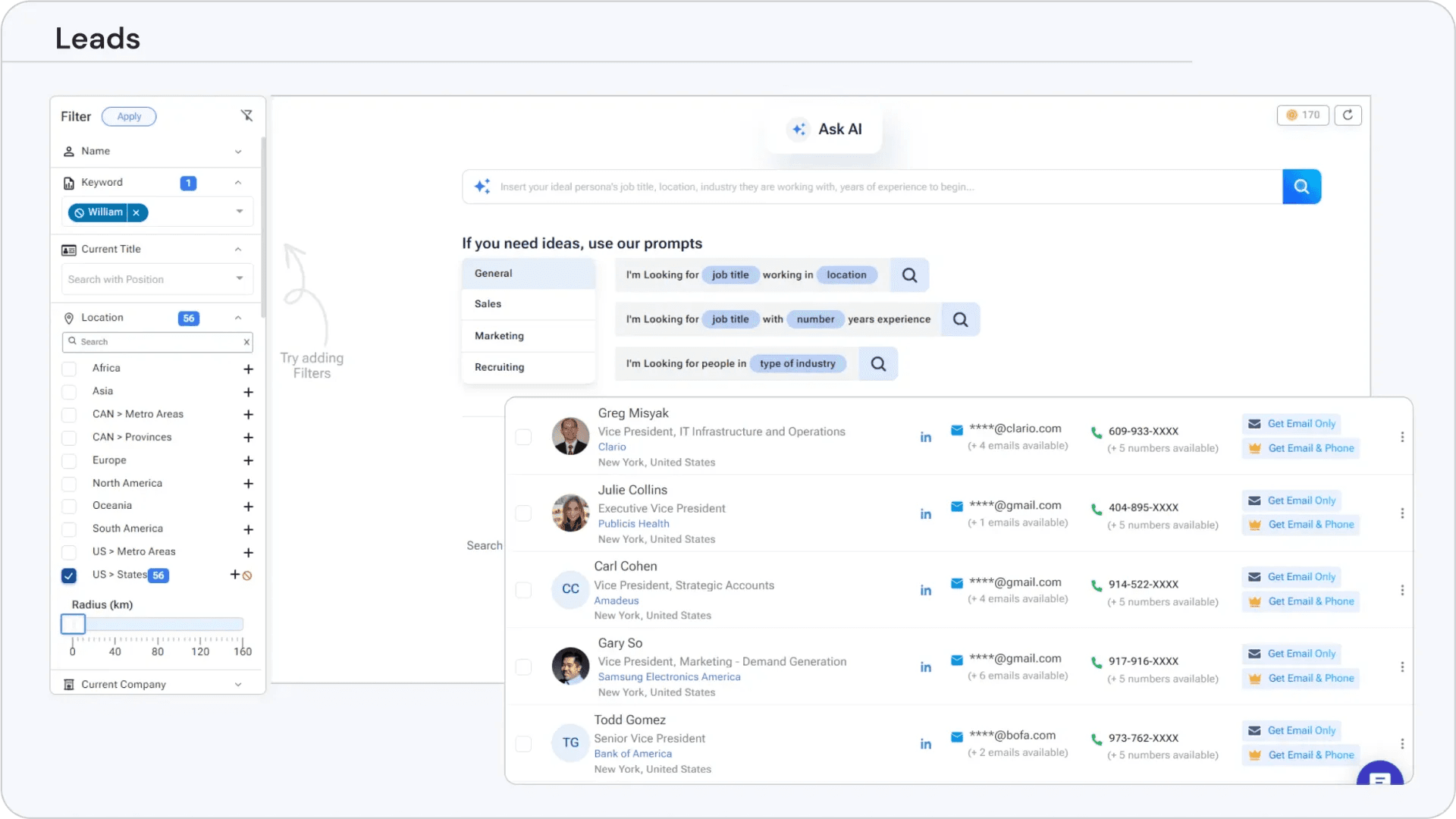Click the refresh icon button
This screenshot has width=1456, height=819.
click(1348, 115)
